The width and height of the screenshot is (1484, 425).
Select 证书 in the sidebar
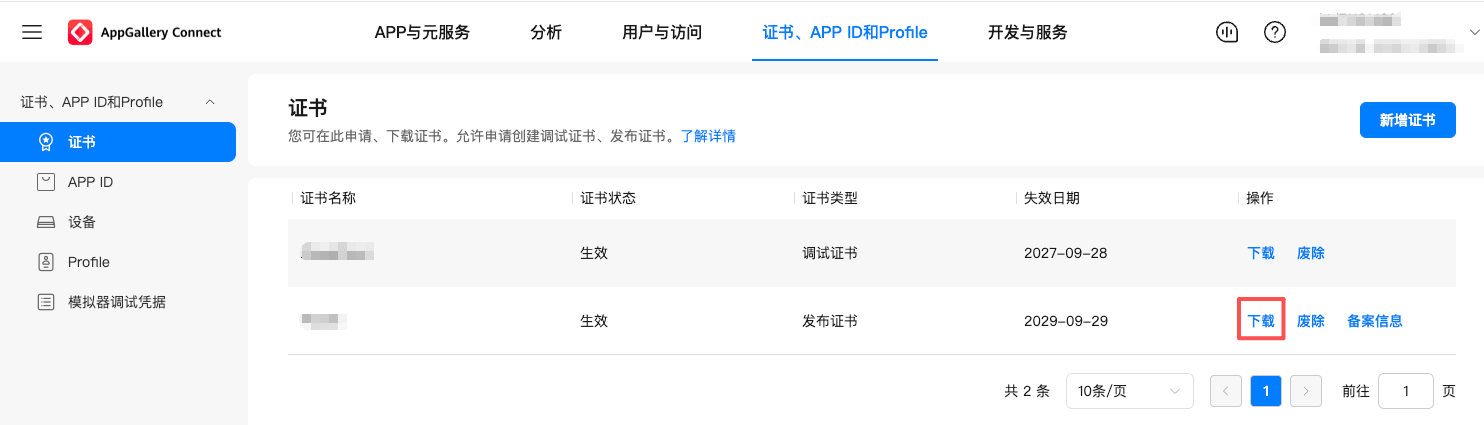point(118,142)
